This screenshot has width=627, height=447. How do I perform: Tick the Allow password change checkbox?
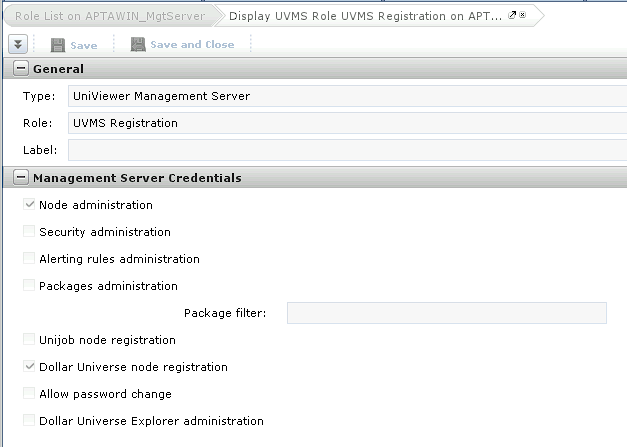point(29,393)
